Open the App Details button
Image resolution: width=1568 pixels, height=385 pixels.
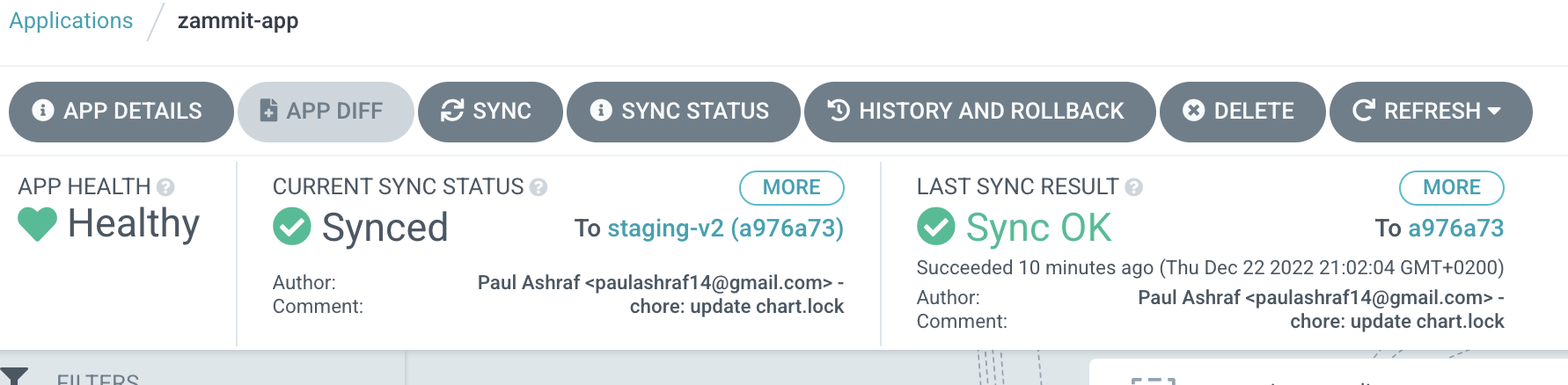pos(121,112)
